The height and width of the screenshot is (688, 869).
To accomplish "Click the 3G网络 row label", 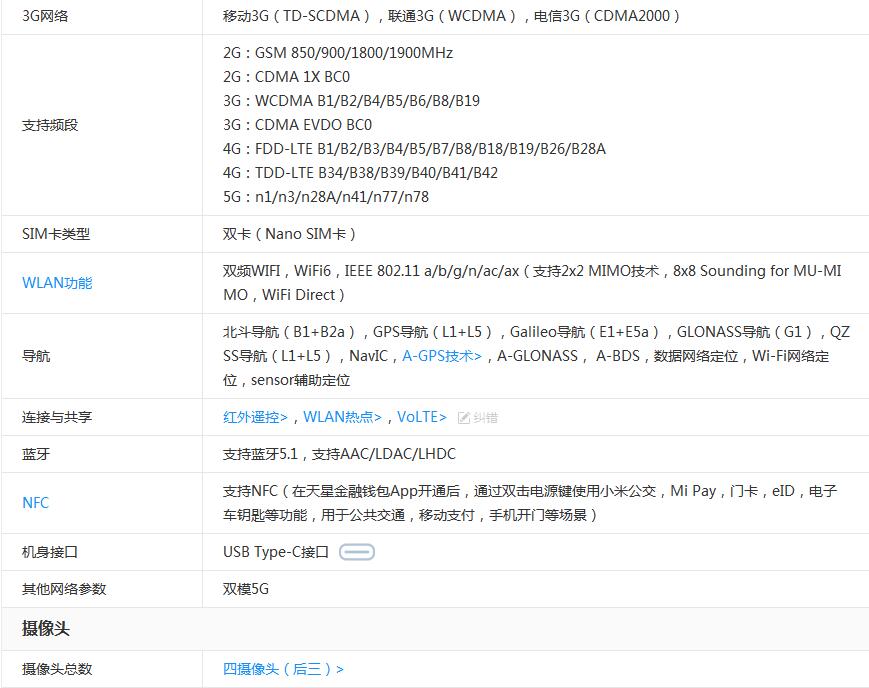I will 45,16.
